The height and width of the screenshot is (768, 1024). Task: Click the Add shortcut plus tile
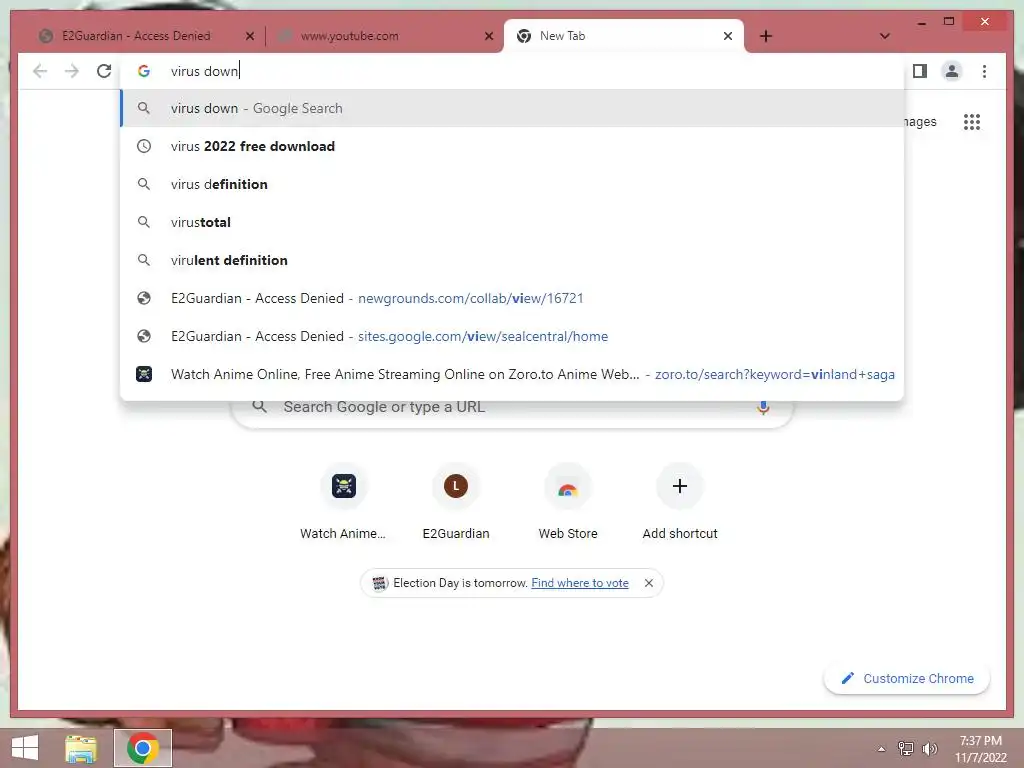point(680,502)
